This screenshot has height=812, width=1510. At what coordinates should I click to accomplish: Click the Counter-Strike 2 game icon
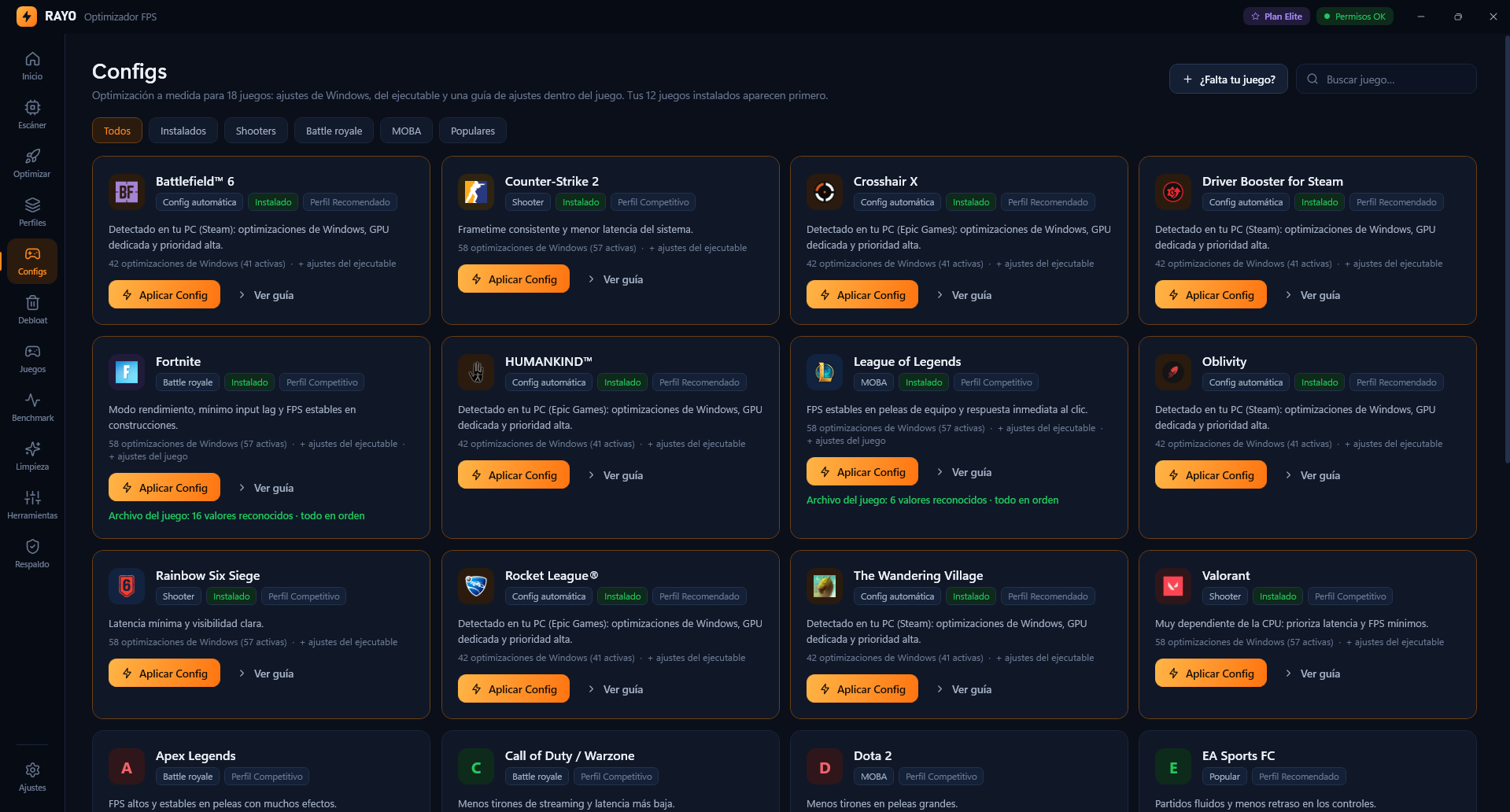(x=476, y=192)
